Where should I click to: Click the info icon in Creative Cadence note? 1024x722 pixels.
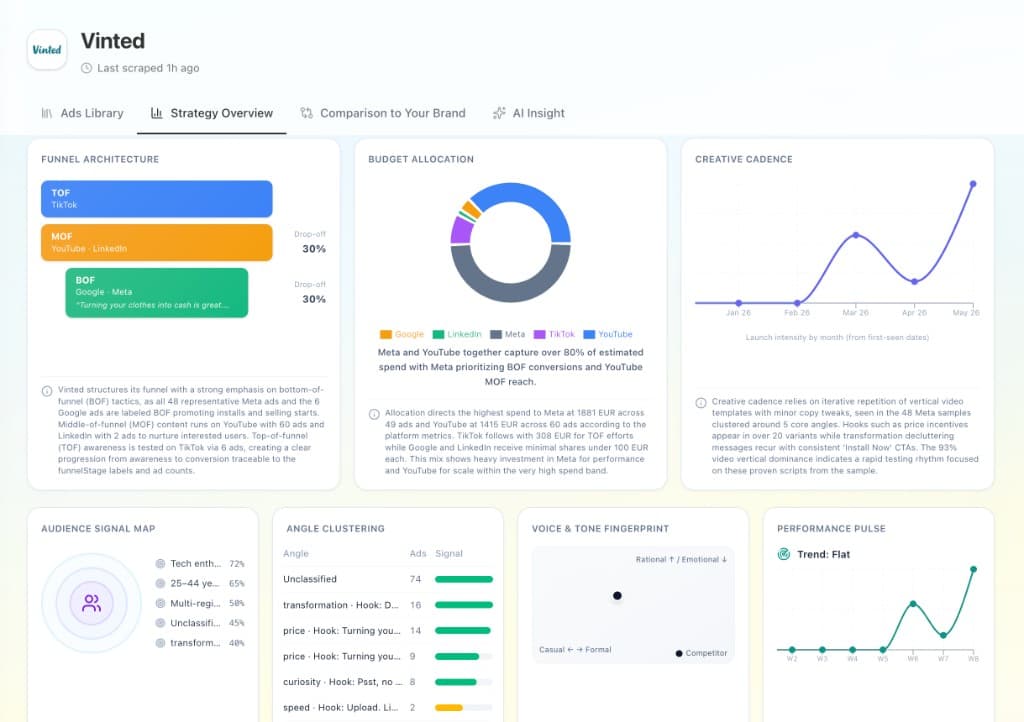(x=701, y=403)
